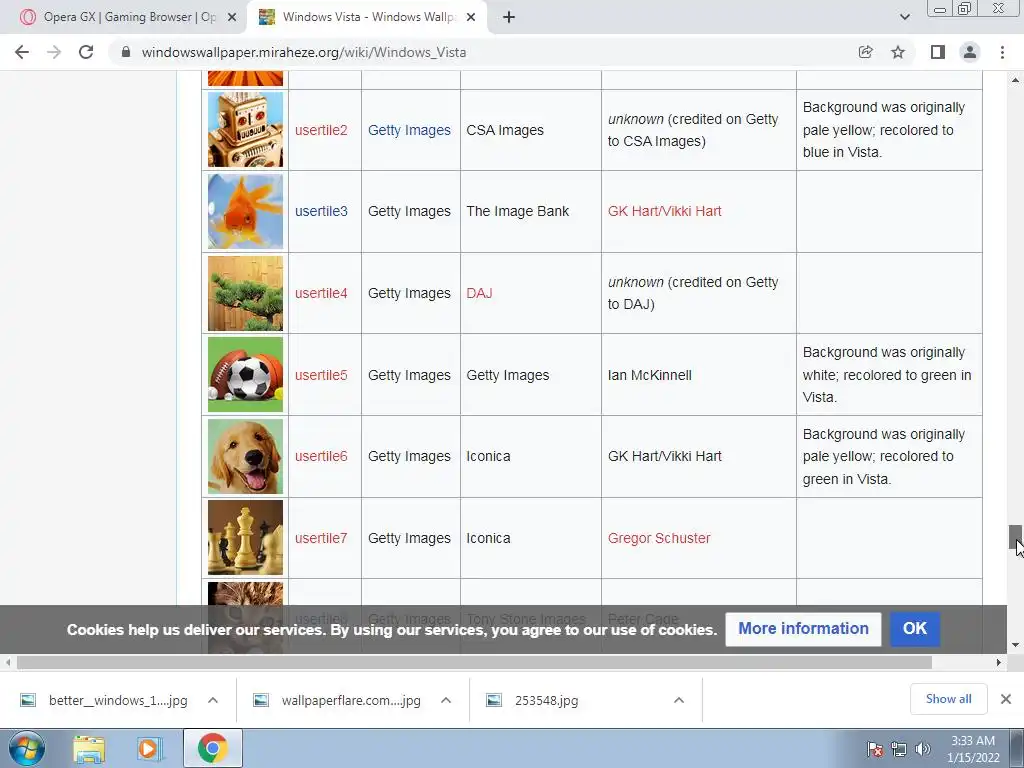Click Iconica in the usertile6 row

(x=488, y=456)
